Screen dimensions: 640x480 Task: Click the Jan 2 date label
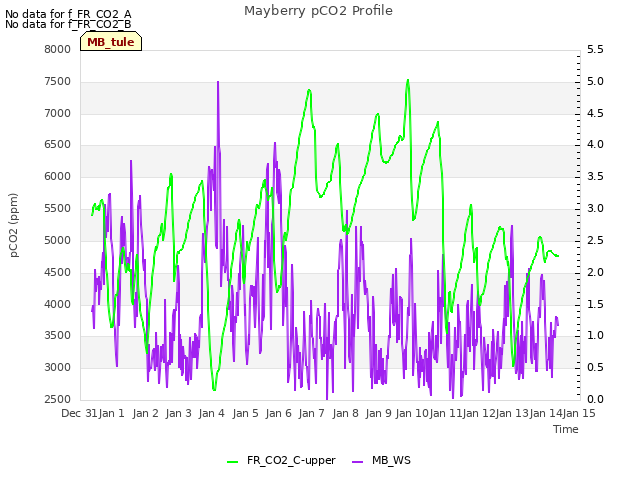pyautogui.click(x=145, y=413)
